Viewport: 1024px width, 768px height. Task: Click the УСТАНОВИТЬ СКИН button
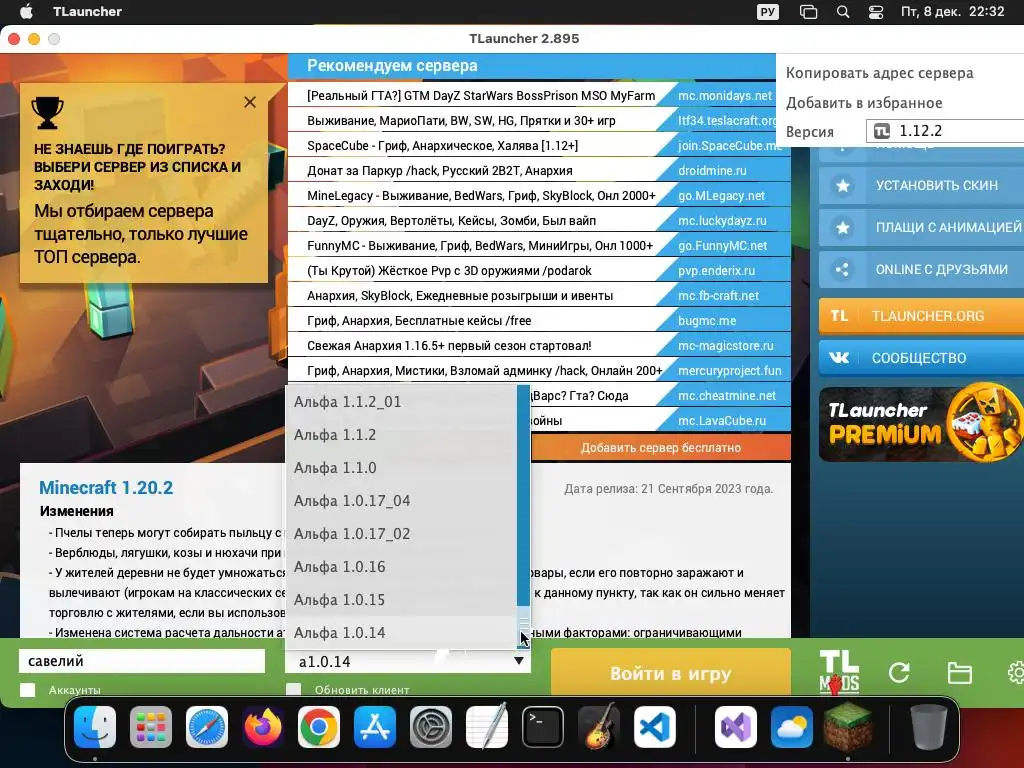click(x=921, y=185)
